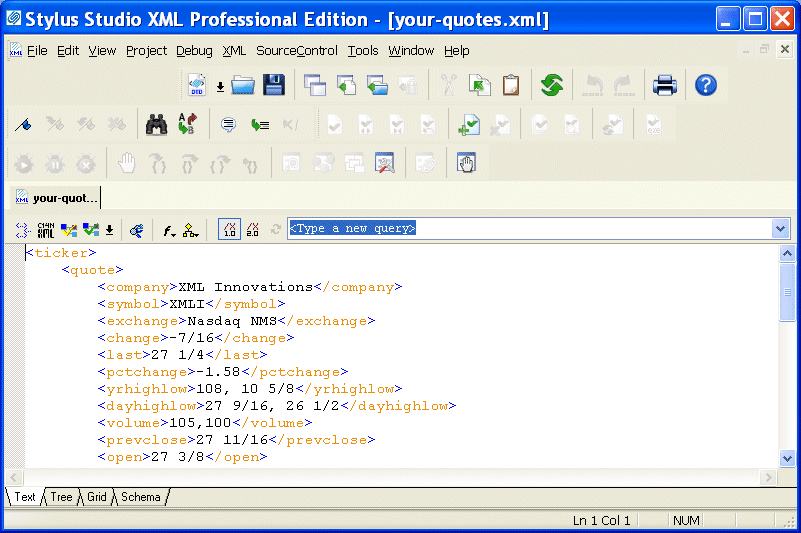Switch to the Grid view tab
Image resolution: width=801 pixels, height=533 pixels.
click(96, 497)
